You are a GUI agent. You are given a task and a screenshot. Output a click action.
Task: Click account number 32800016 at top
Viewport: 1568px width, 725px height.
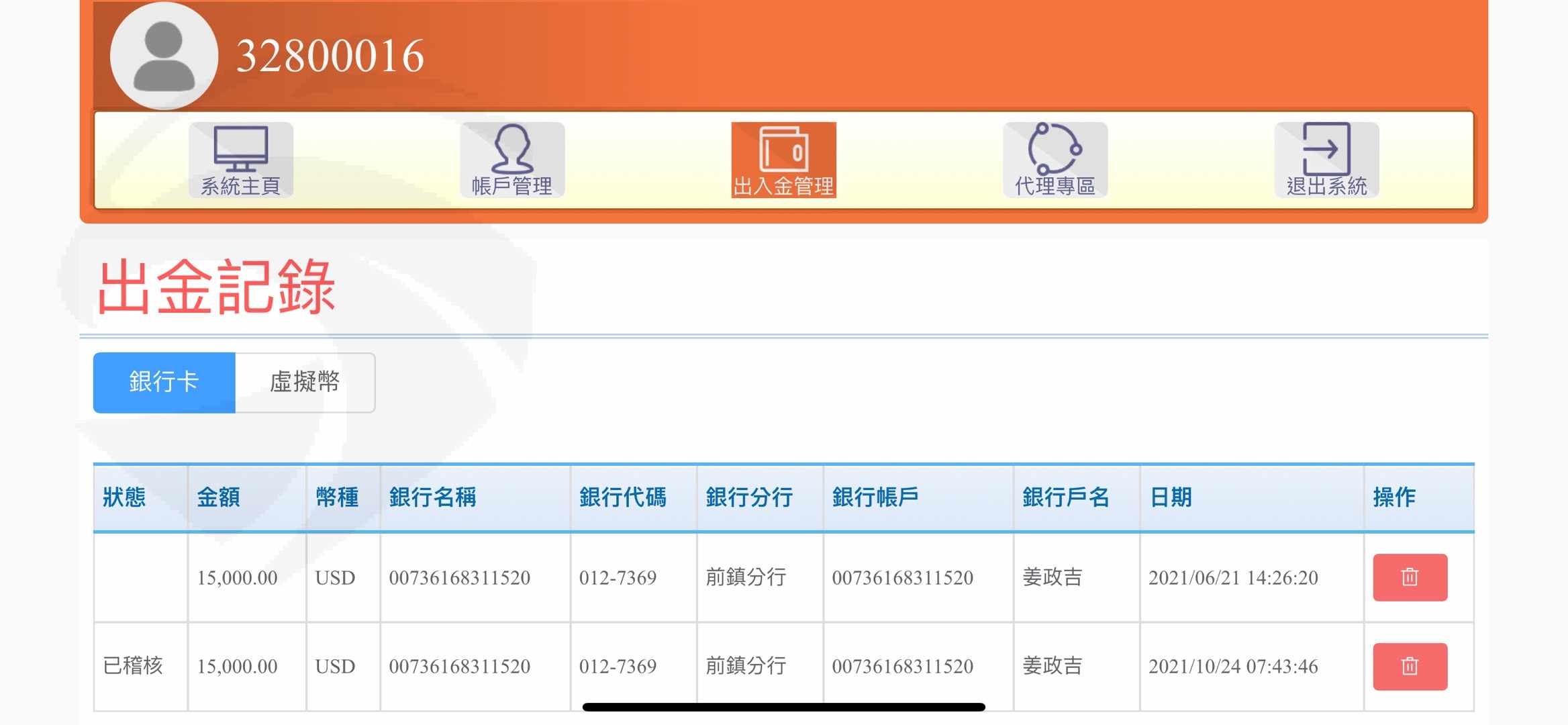(x=330, y=56)
